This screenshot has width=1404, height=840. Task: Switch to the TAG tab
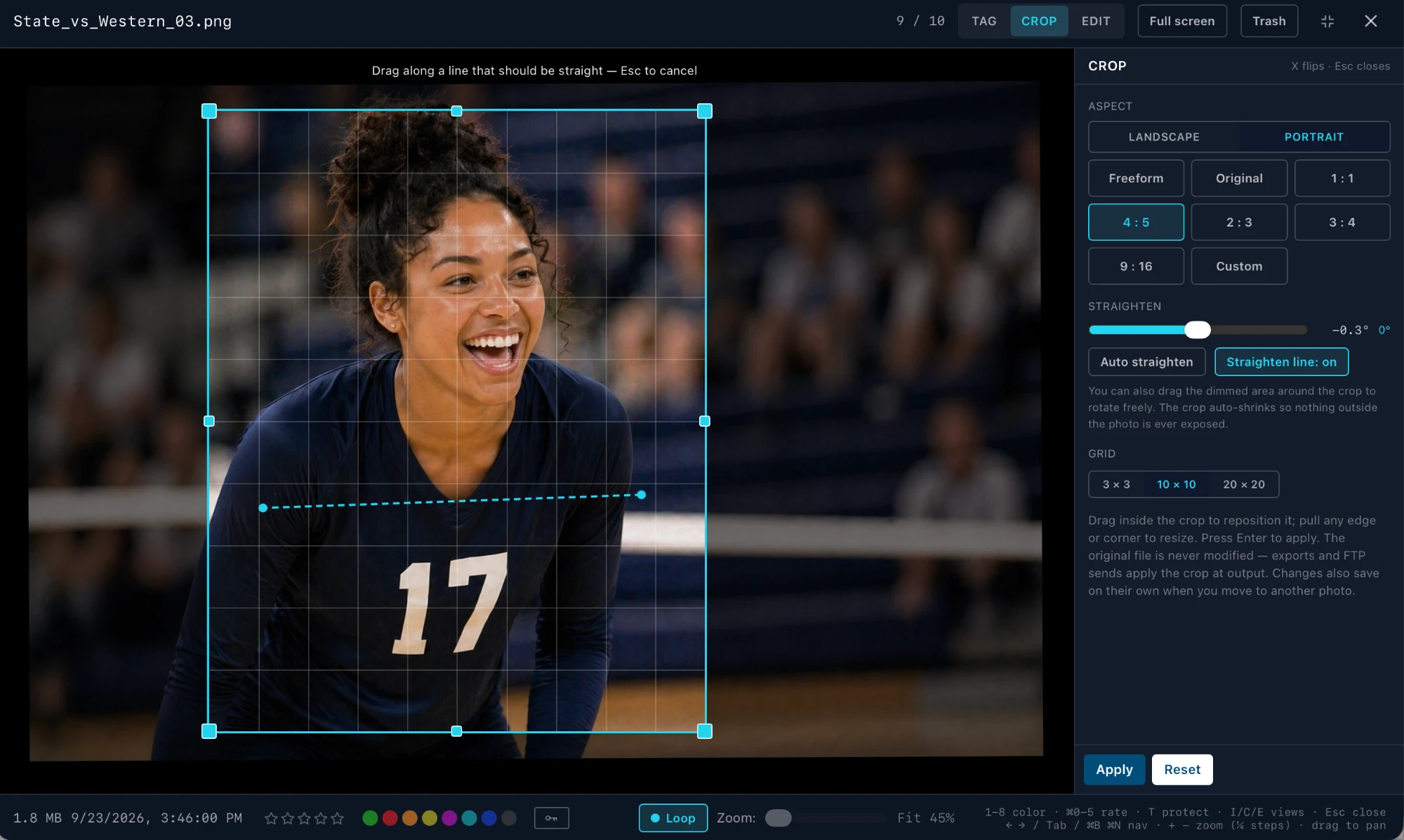pos(984,21)
